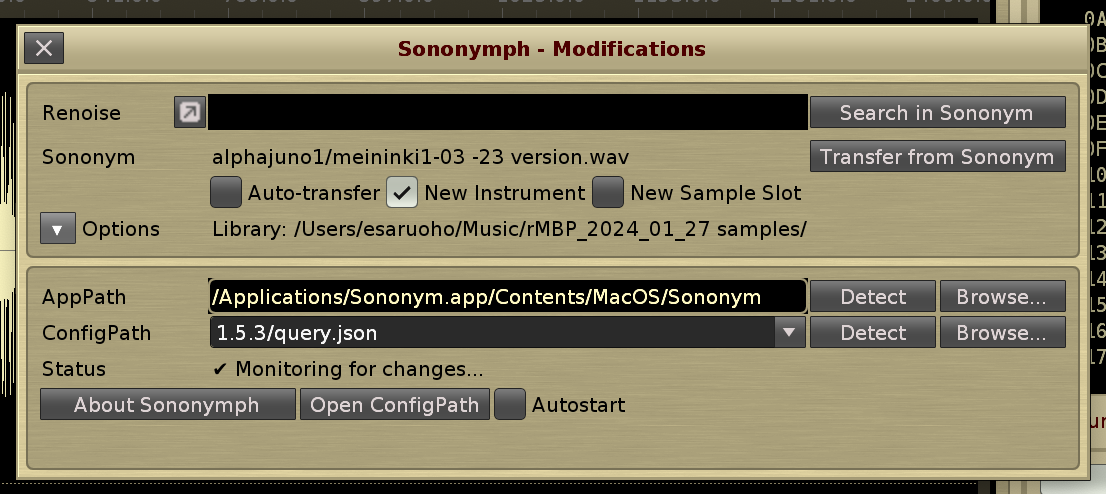Click the Renoise sample link arrow icon

pos(189,113)
